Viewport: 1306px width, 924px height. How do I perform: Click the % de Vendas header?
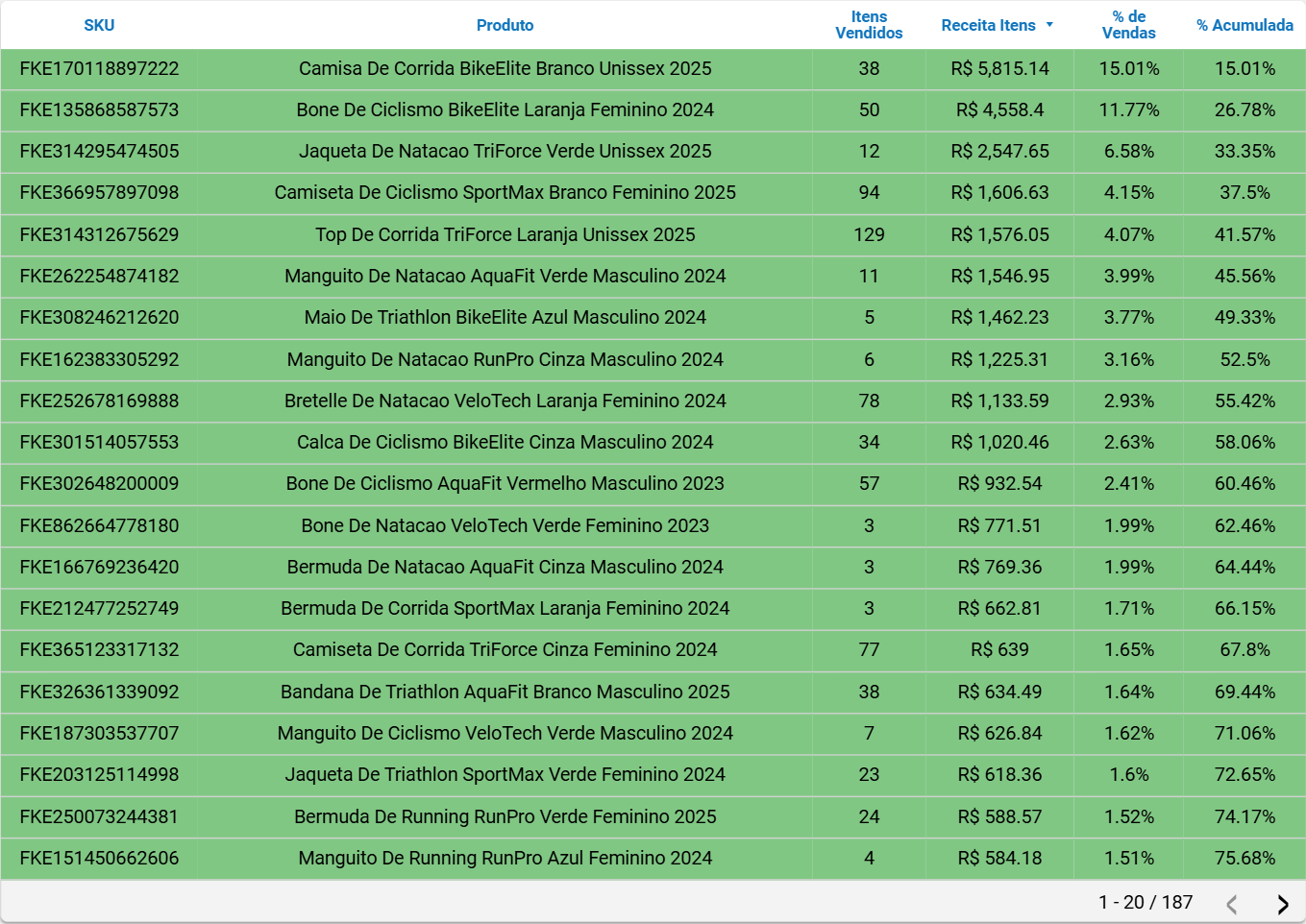tap(1128, 25)
